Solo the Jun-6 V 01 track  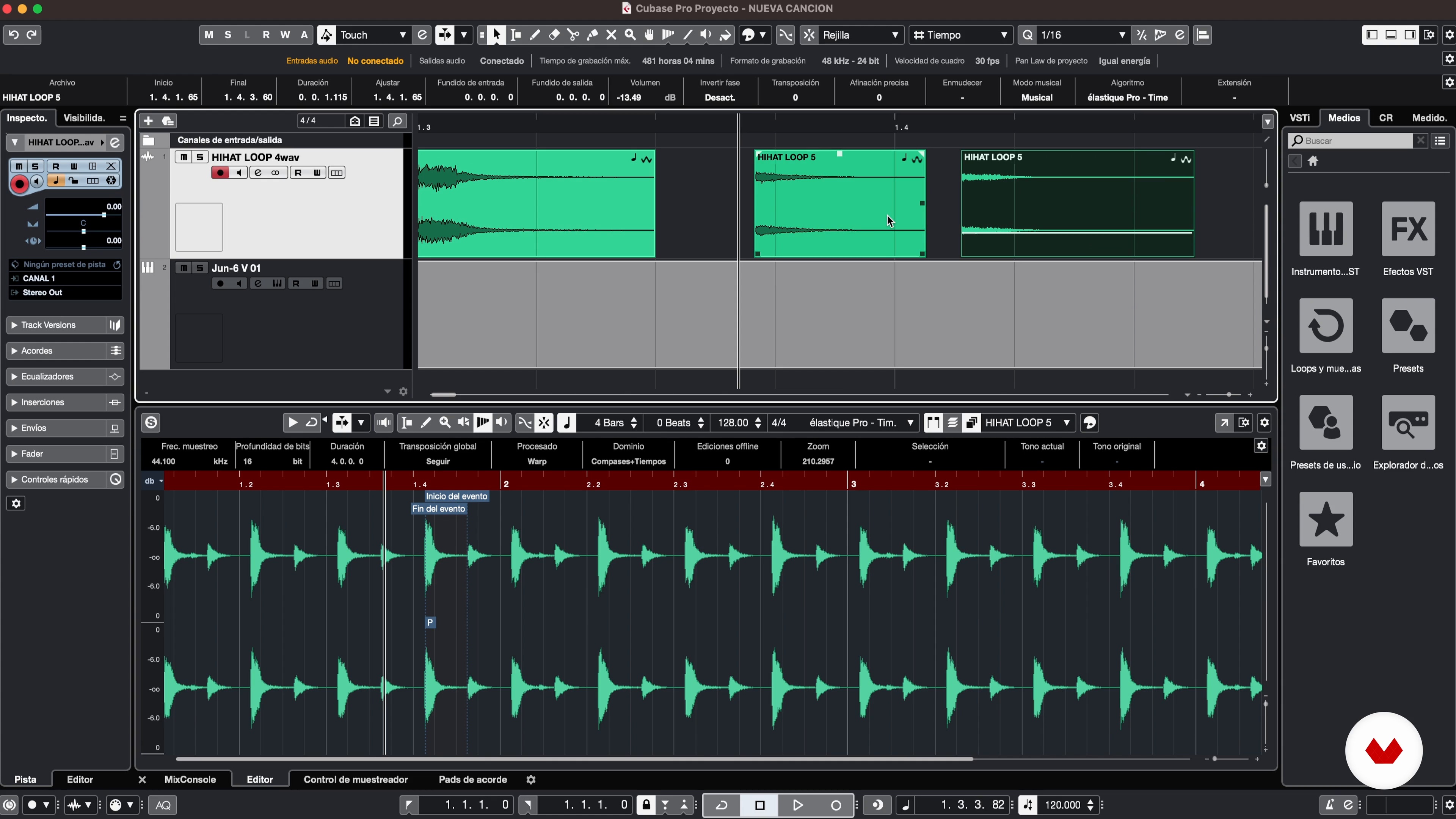199,268
